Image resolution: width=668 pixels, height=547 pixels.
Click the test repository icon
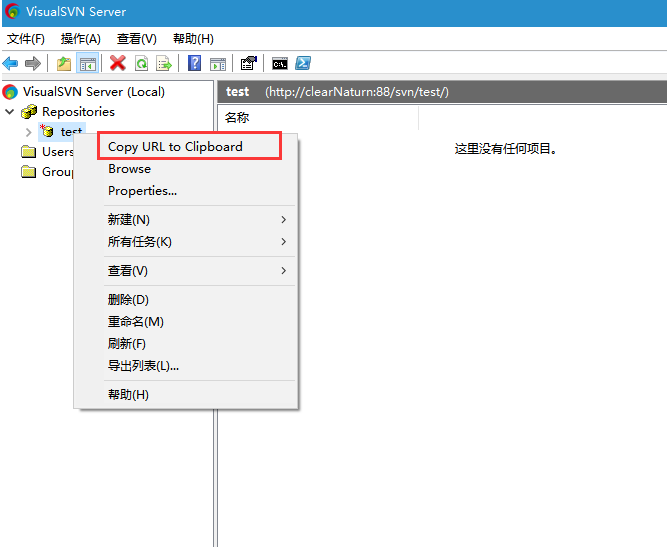coord(47,131)
